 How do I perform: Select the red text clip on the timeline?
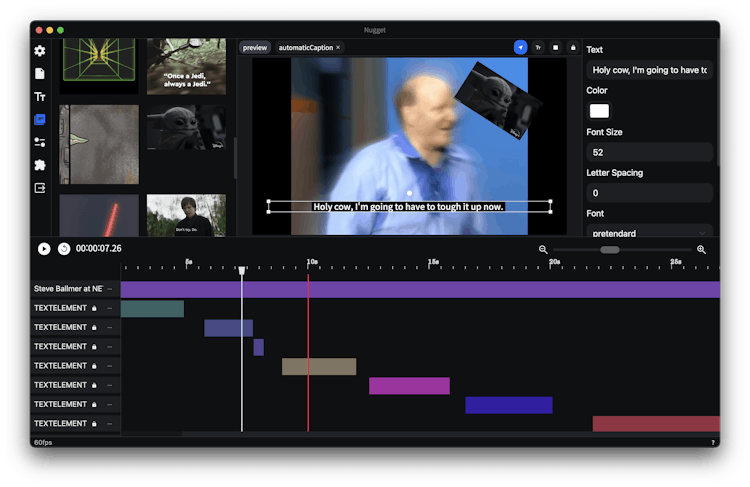coord(656,424)
